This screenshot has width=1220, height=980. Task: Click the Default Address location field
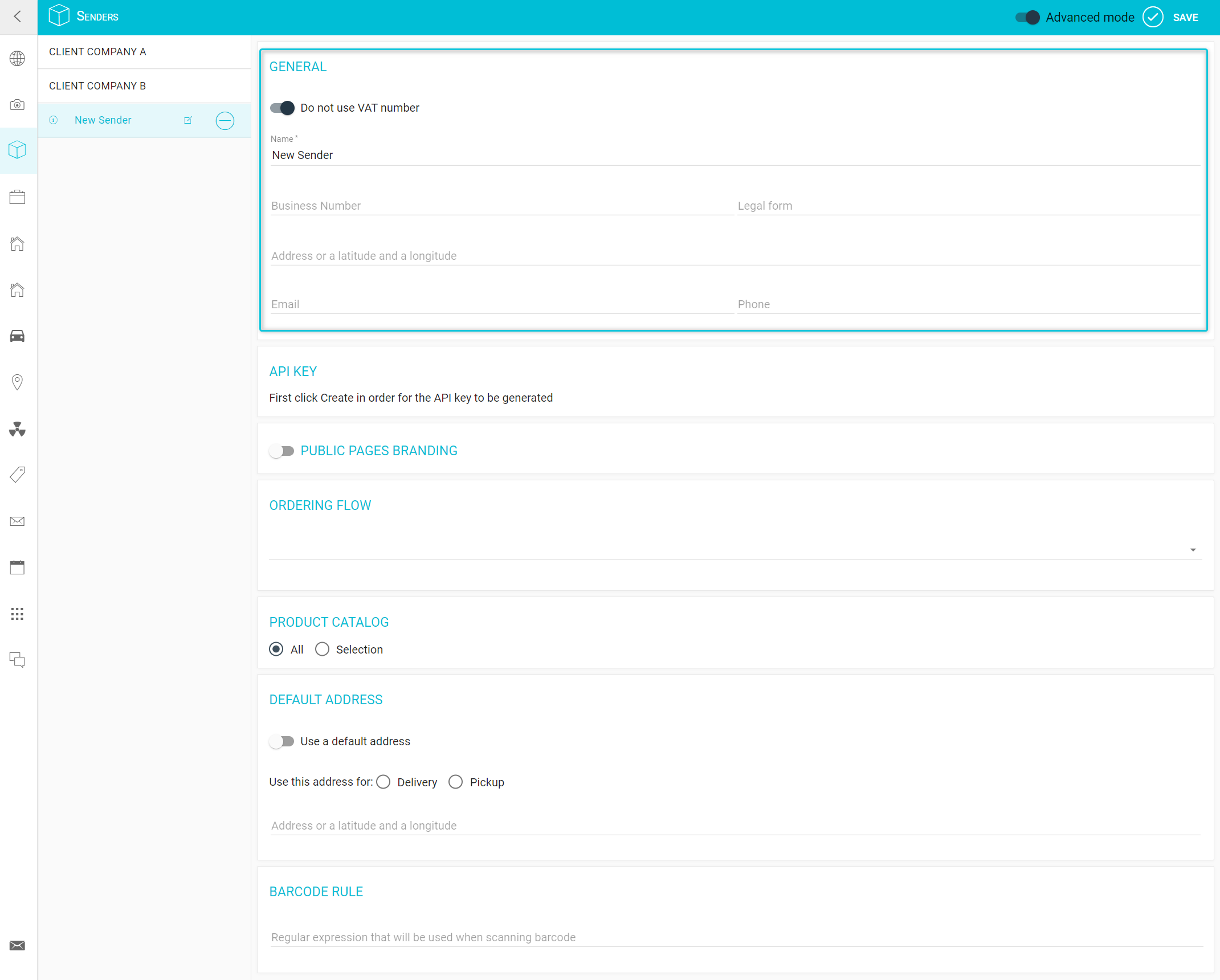coord(735,826)
